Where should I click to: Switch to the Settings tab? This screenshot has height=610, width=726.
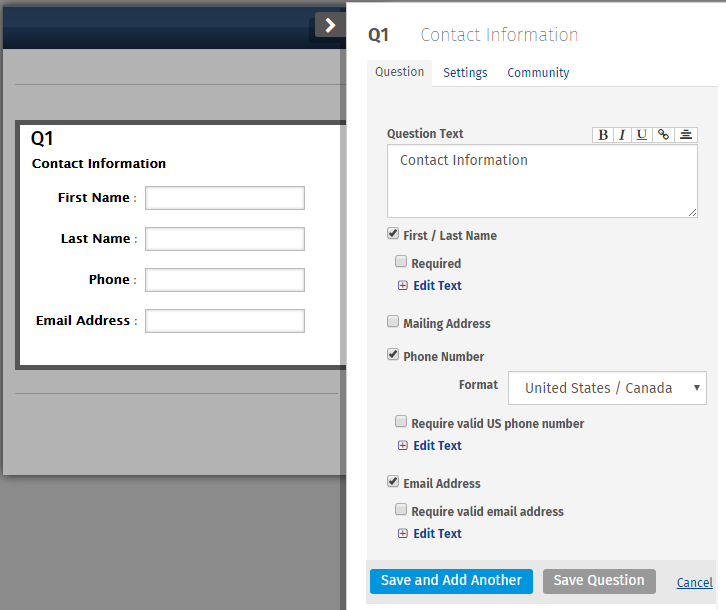tap(465, 73)
